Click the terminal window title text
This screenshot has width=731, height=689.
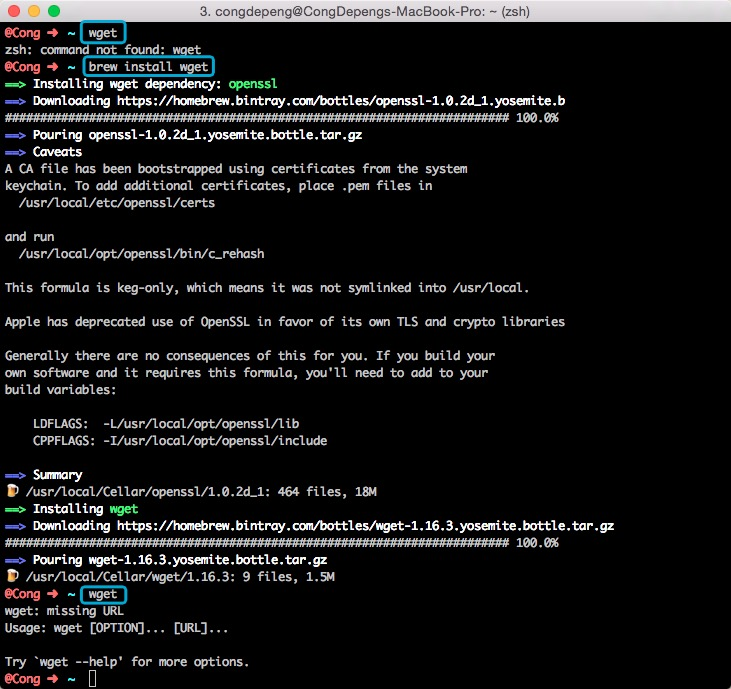[x=365, y=11]
